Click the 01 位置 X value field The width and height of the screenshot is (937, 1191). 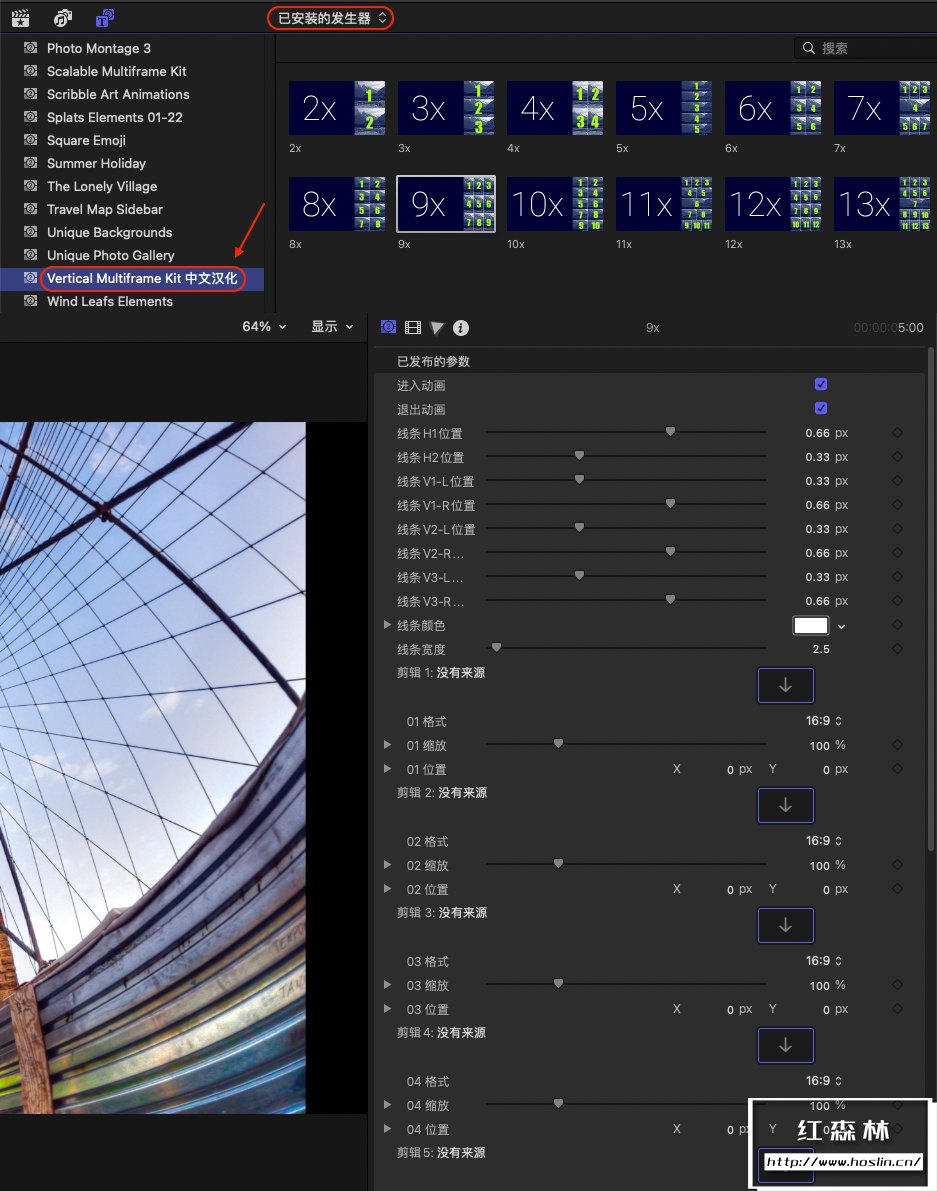(x=730, y=769)
